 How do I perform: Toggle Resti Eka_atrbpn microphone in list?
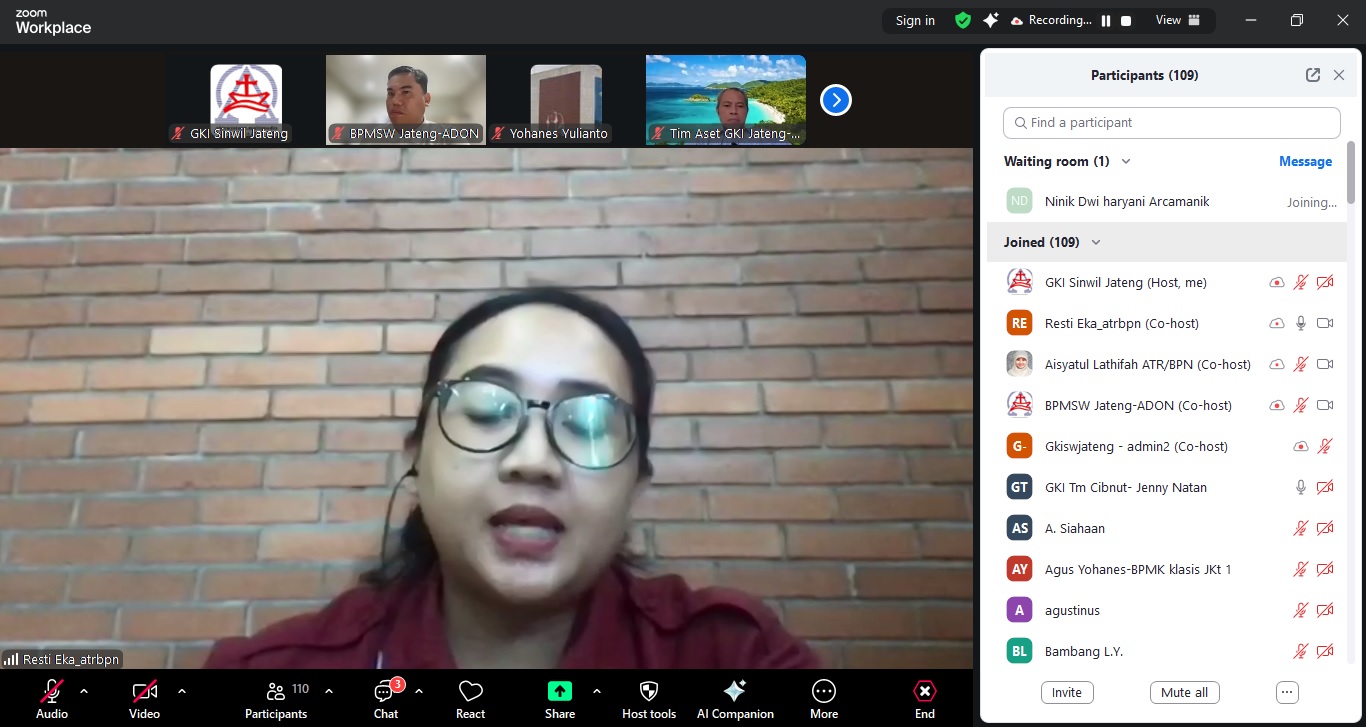tap(1301, 323)
